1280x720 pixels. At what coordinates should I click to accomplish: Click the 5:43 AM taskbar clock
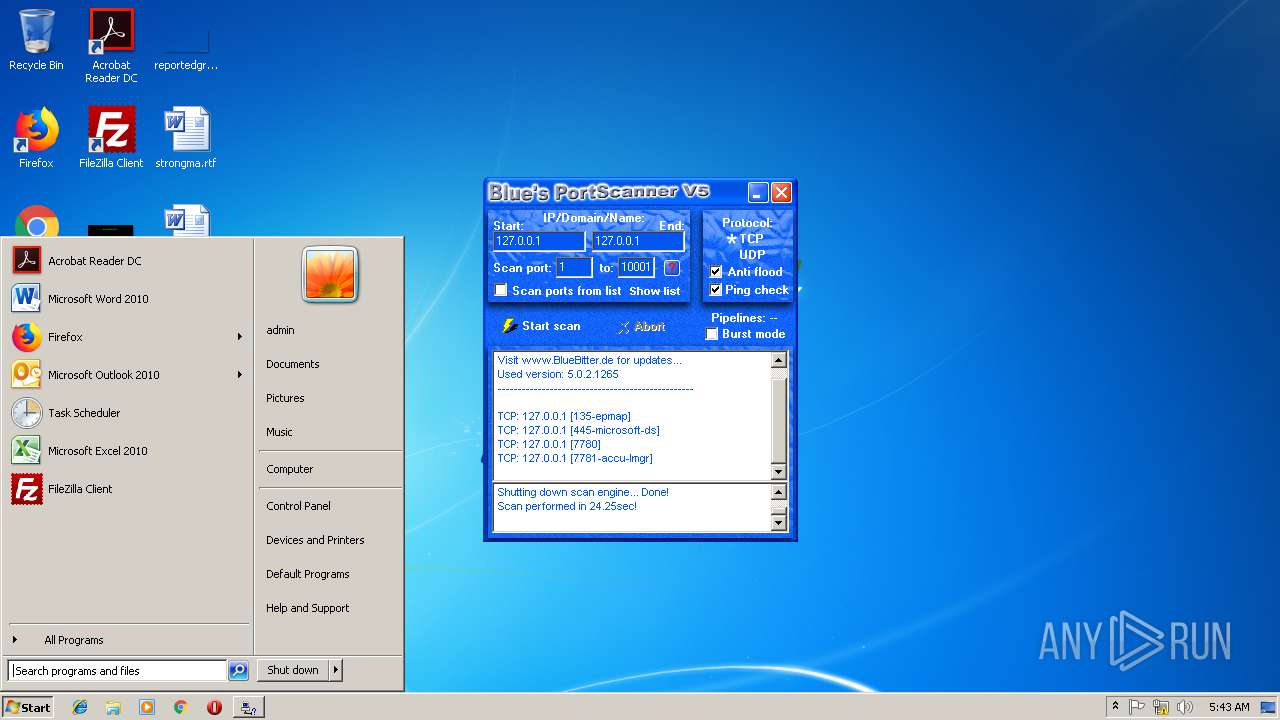click(x=1228, y=707)
